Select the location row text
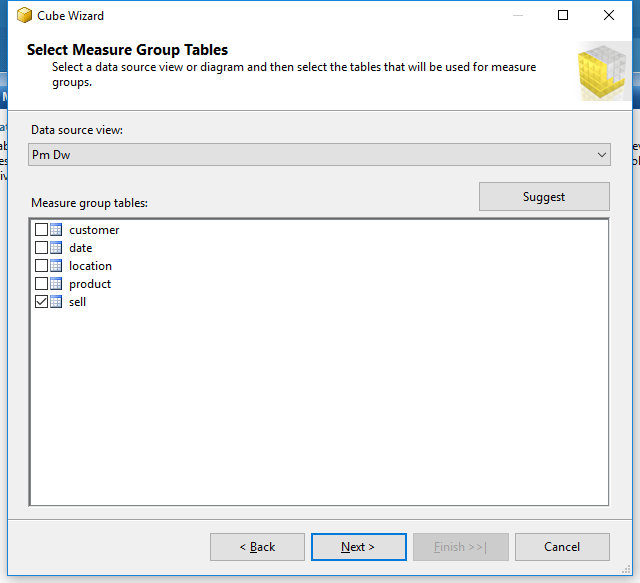Viewport: 640px width, 583px height. (91, 266)
